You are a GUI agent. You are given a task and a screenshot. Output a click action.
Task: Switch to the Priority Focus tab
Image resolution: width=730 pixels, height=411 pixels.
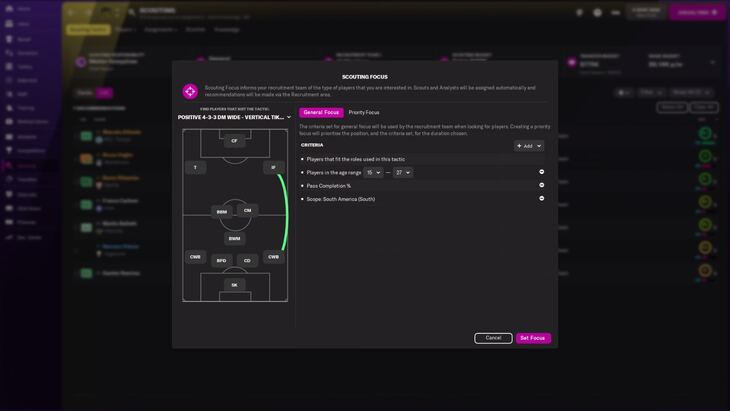(364, 112)
